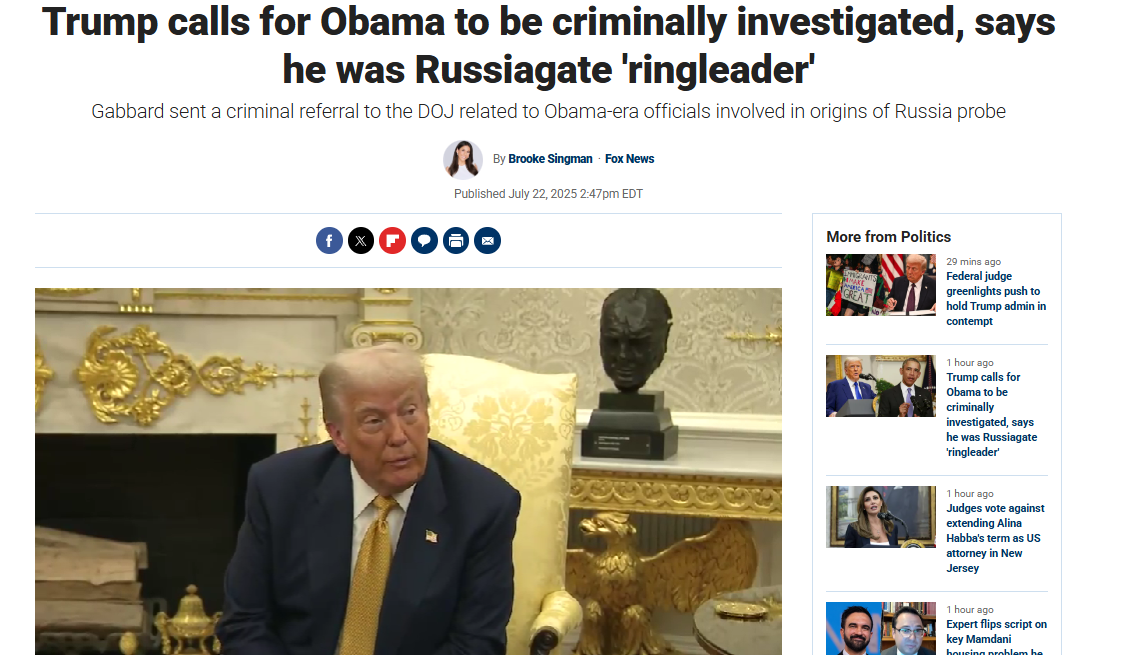Viewport: 1122px width, 655px height.
Task: Open sidebar Trump calls for Obama story
Action: pos(992,414)
